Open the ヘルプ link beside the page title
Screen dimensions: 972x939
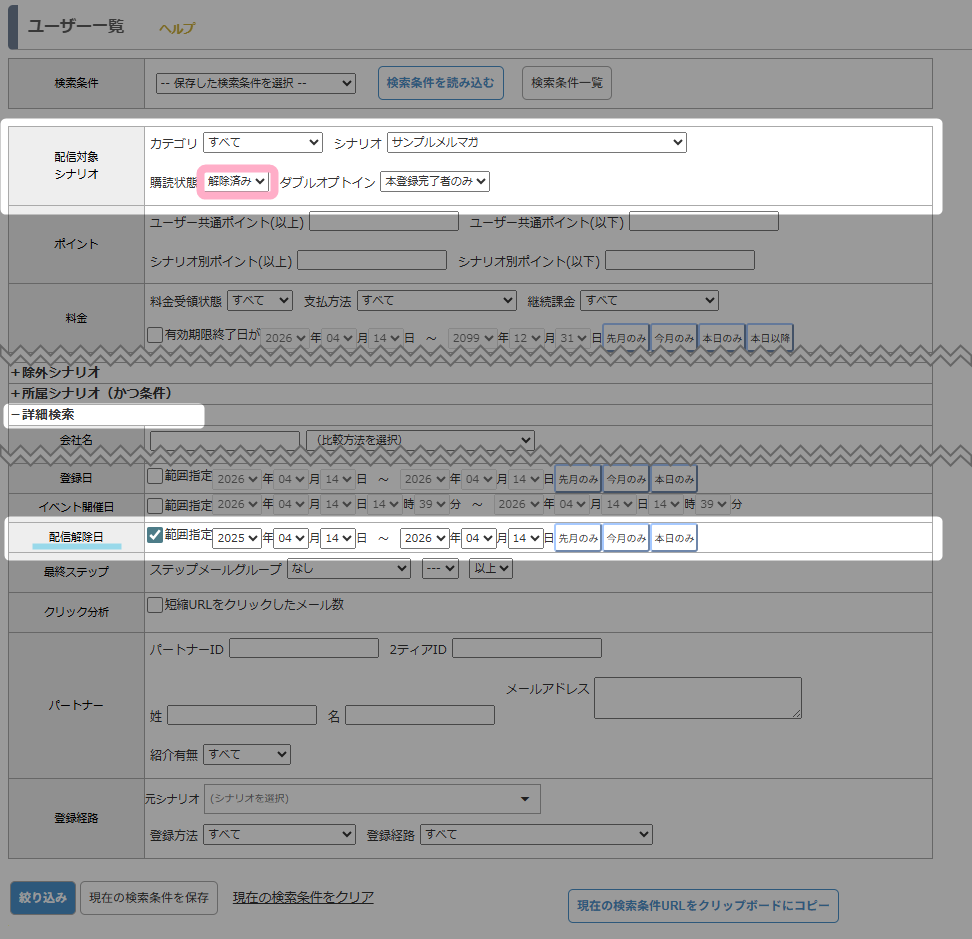point(177,29)
